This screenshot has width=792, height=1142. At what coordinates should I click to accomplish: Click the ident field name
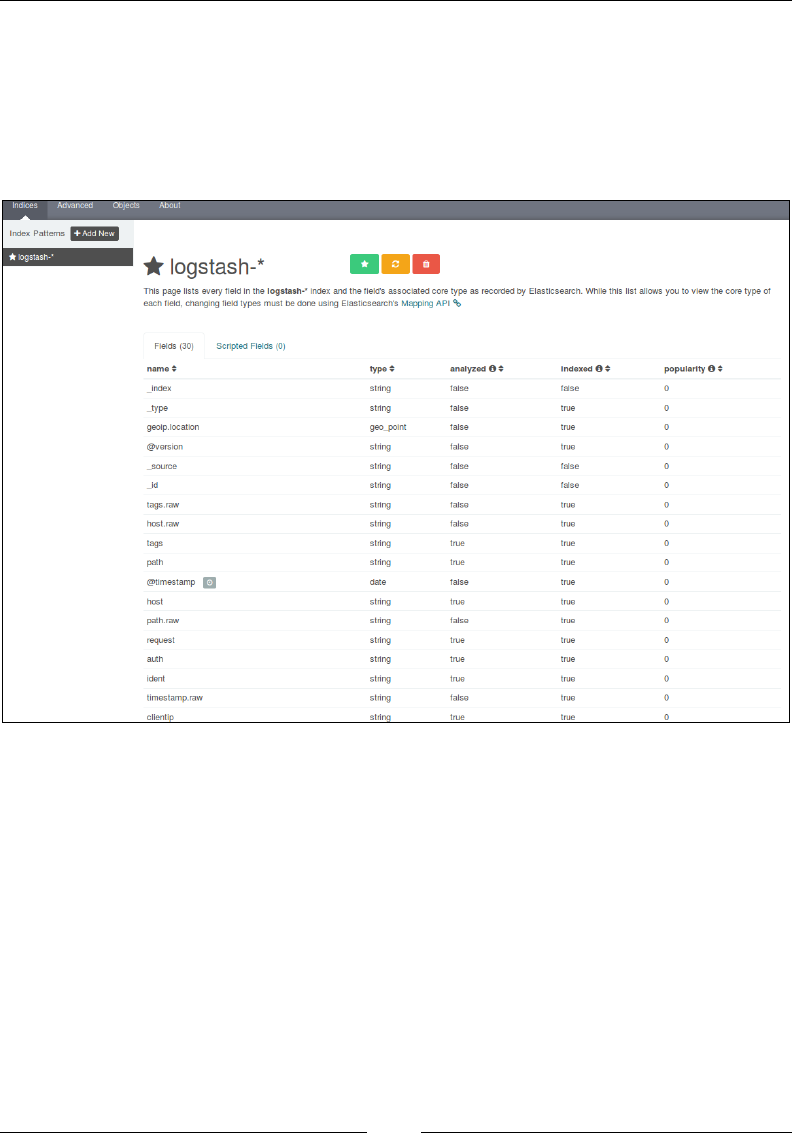tap(155, 679)
